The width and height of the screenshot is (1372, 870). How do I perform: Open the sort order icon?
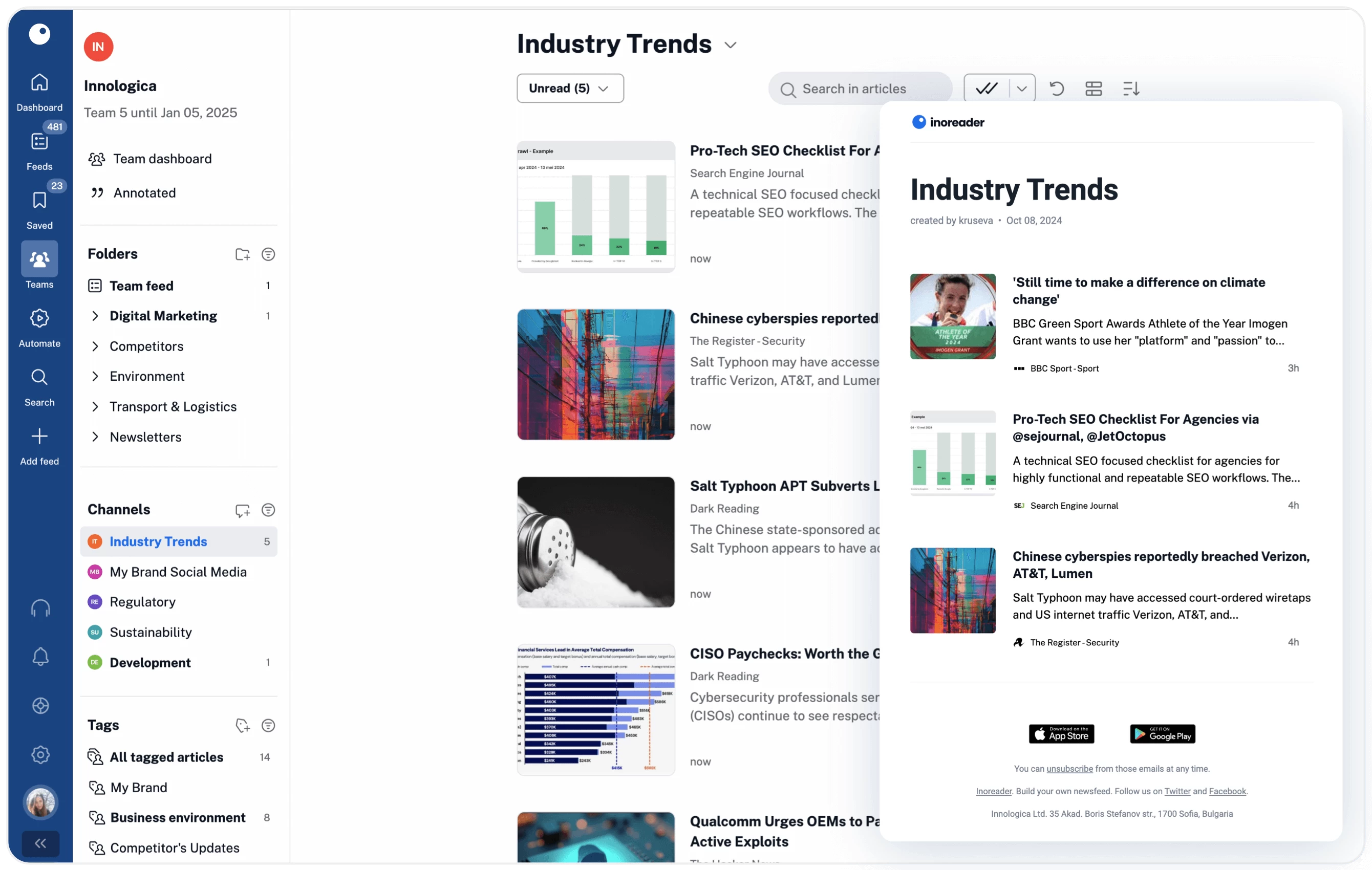(1130, 89)
